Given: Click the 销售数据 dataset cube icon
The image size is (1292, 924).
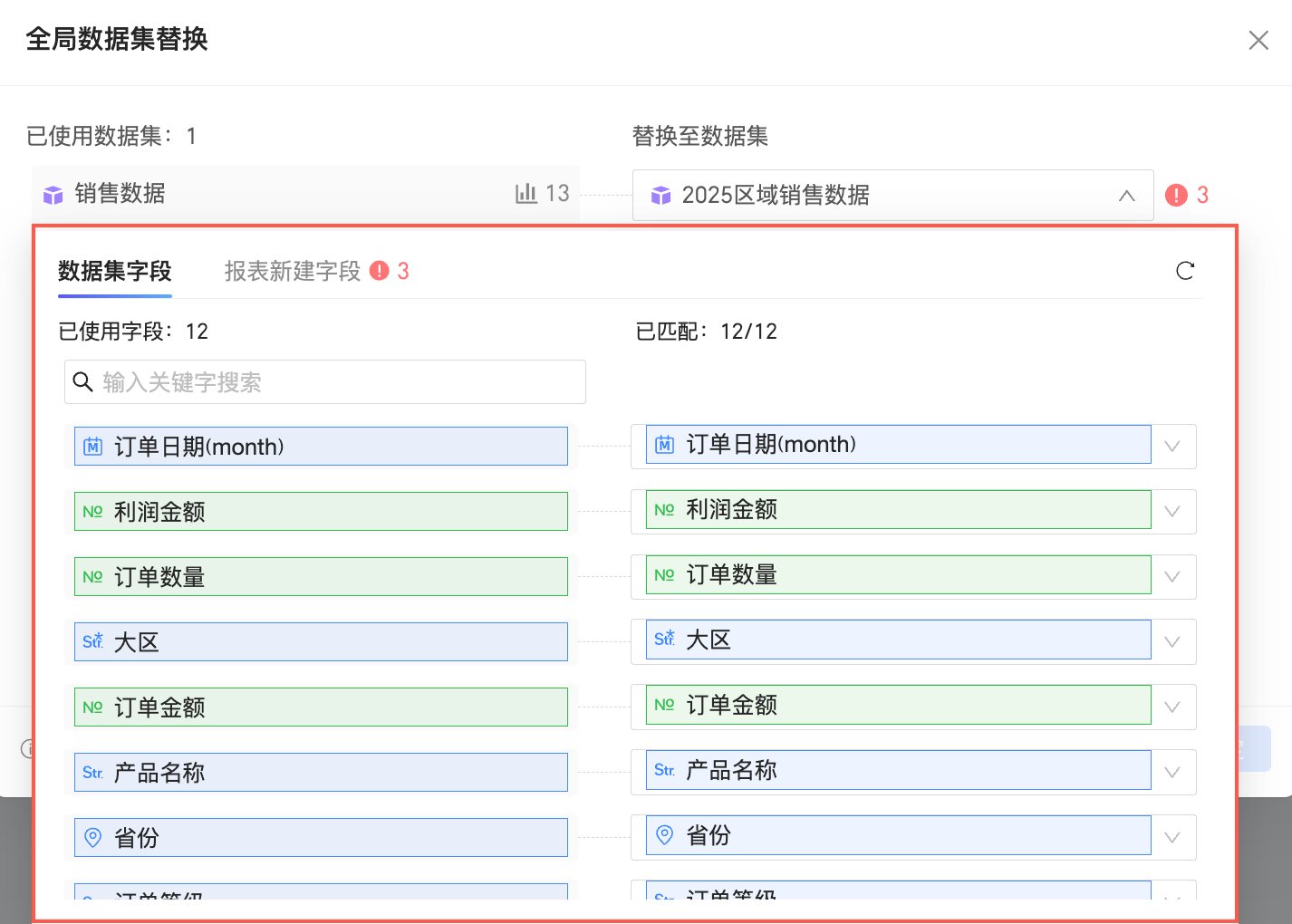Looking at the screenshot, I should 53,195.
